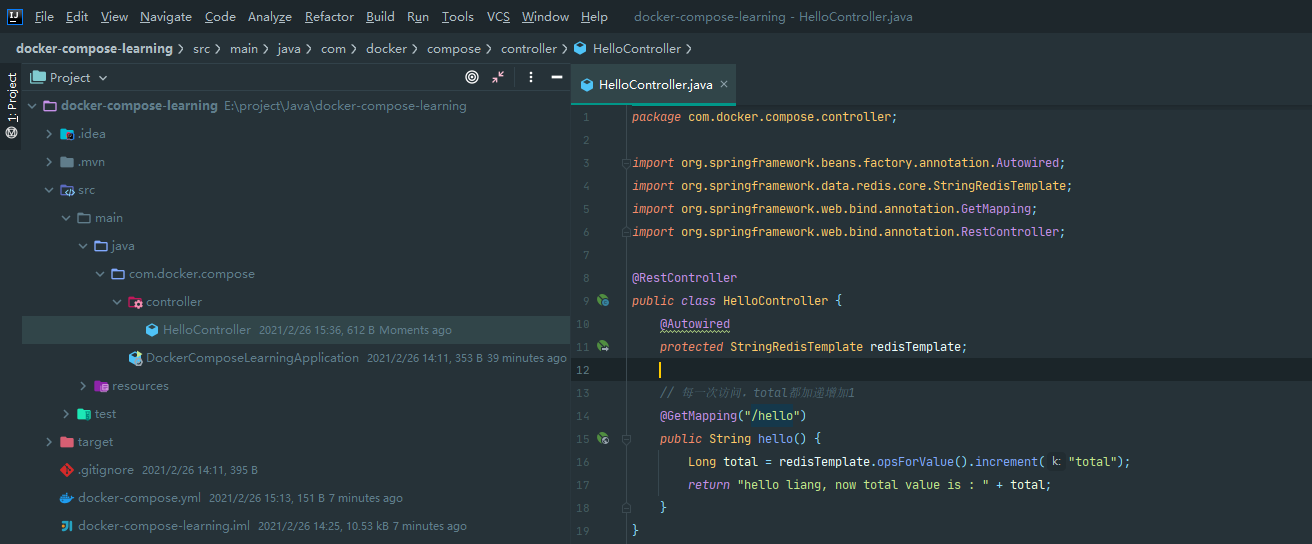Image resolution: width=1312 pixels, height=544 pixels.
Task: Click the IntelliJ IDEA logo icon
Action: pos(15,16)
